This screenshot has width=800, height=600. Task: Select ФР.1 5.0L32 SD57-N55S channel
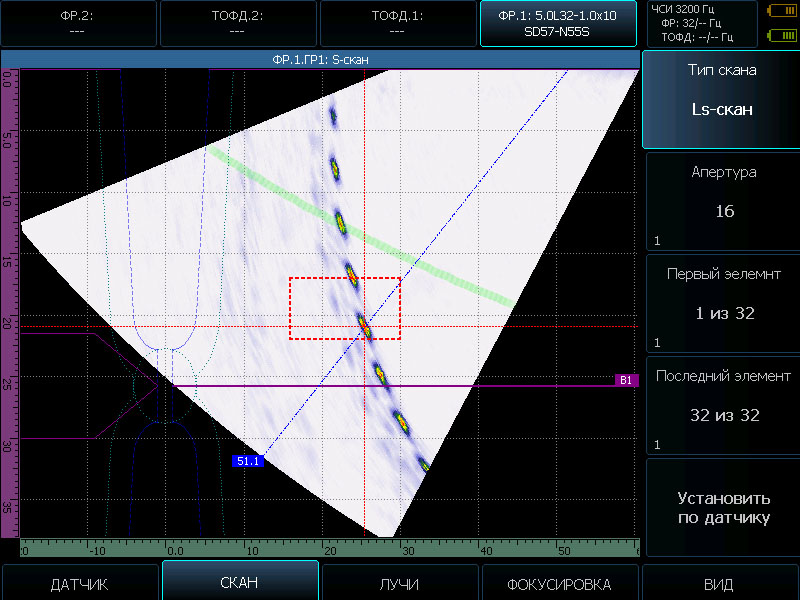coord(558,23)
